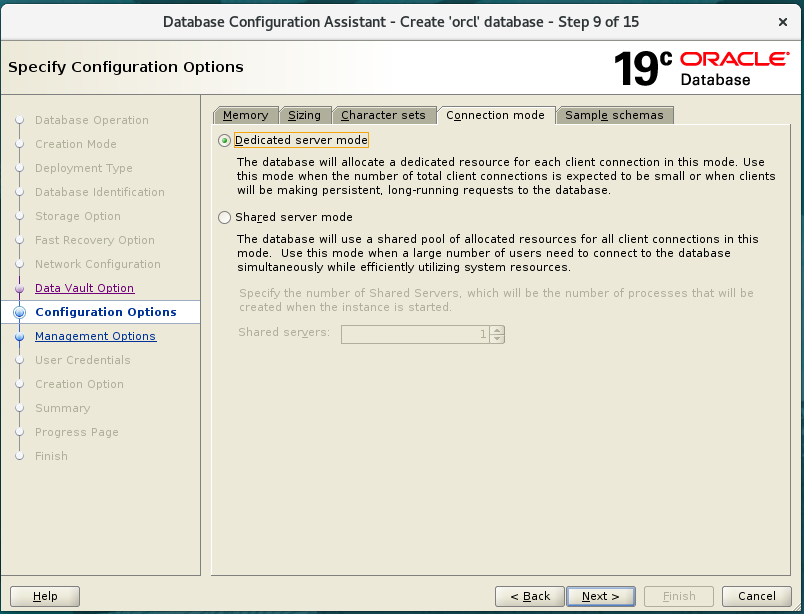The image size is (804, 614).
Task: Click the Help button
Action: click(x=45, y=596)
